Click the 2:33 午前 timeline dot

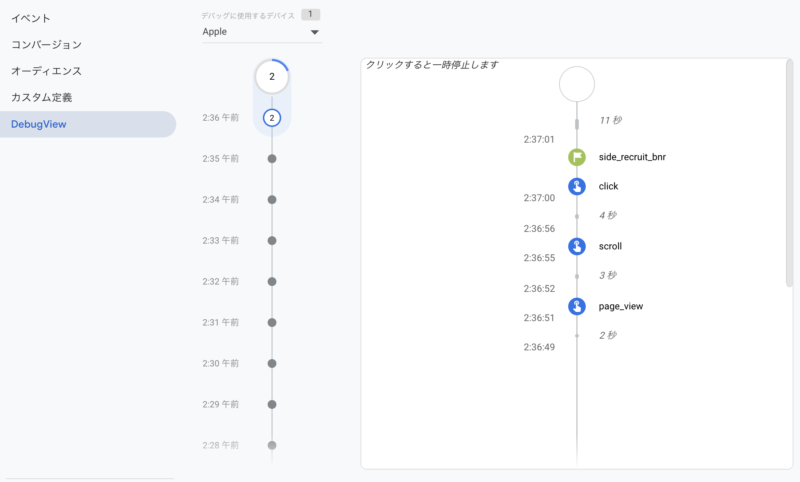[271, 241]
